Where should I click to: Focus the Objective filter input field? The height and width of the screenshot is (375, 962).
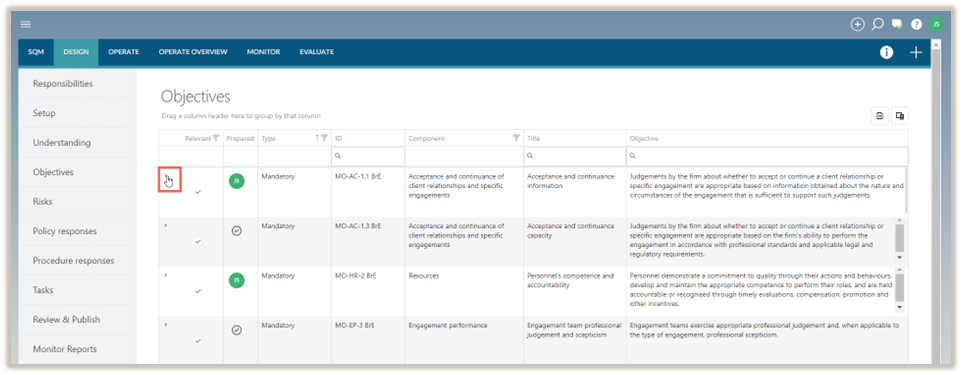pos(767,156)
